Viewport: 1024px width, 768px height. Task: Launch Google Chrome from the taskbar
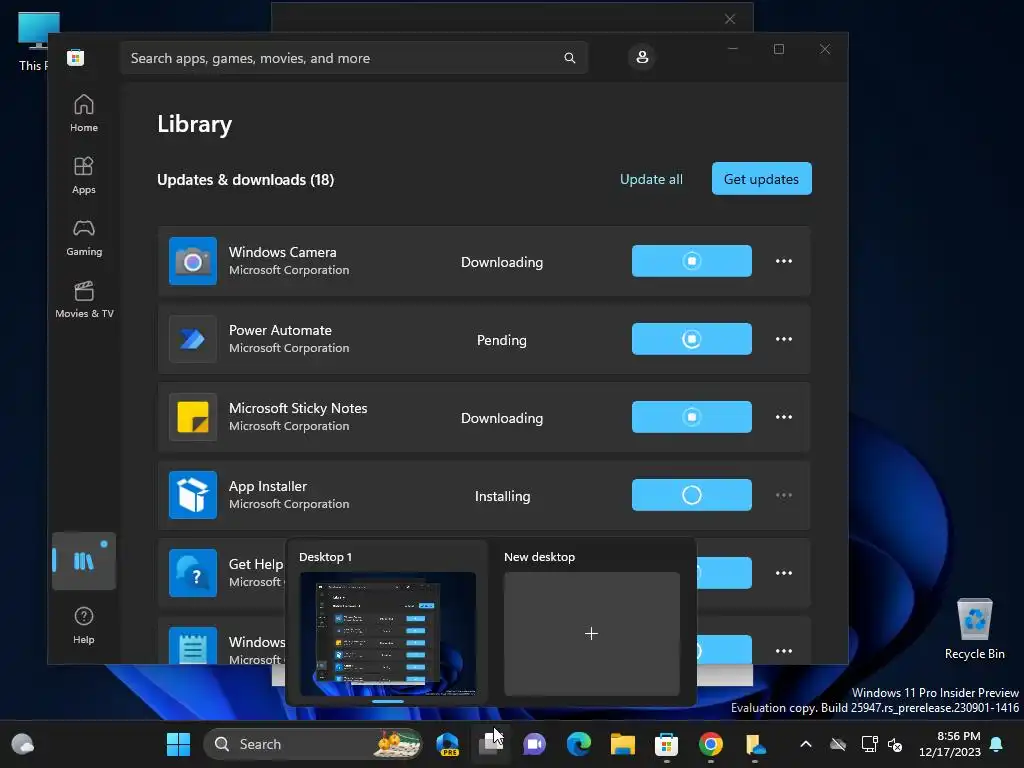(711, 744)
